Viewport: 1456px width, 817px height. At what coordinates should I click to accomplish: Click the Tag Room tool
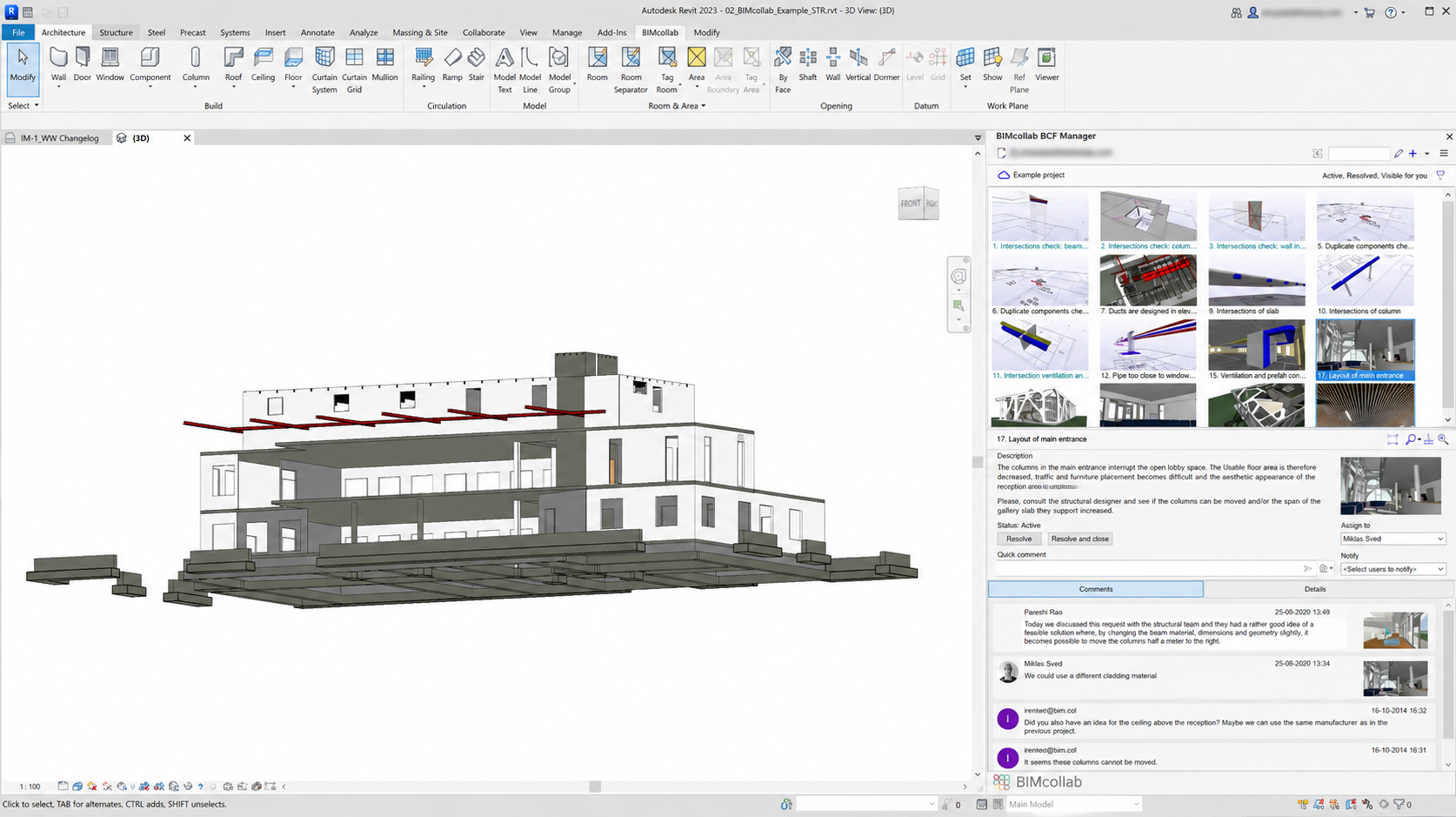(x=667, y=70)
